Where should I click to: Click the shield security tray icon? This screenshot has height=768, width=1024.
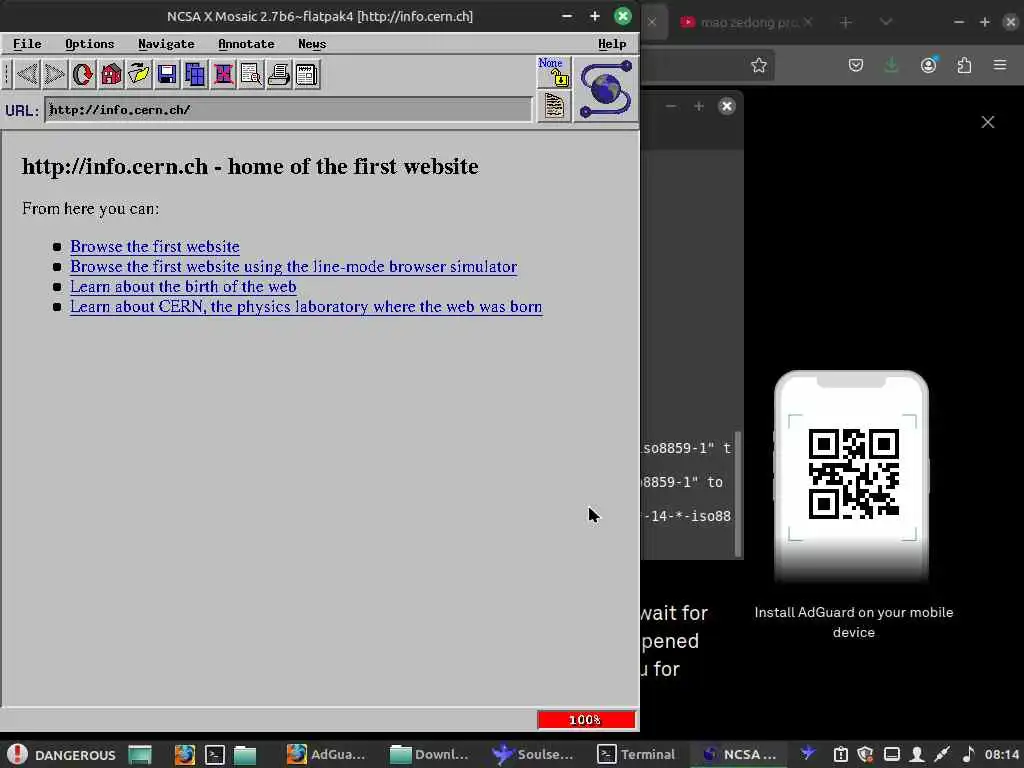pos(865,754)
